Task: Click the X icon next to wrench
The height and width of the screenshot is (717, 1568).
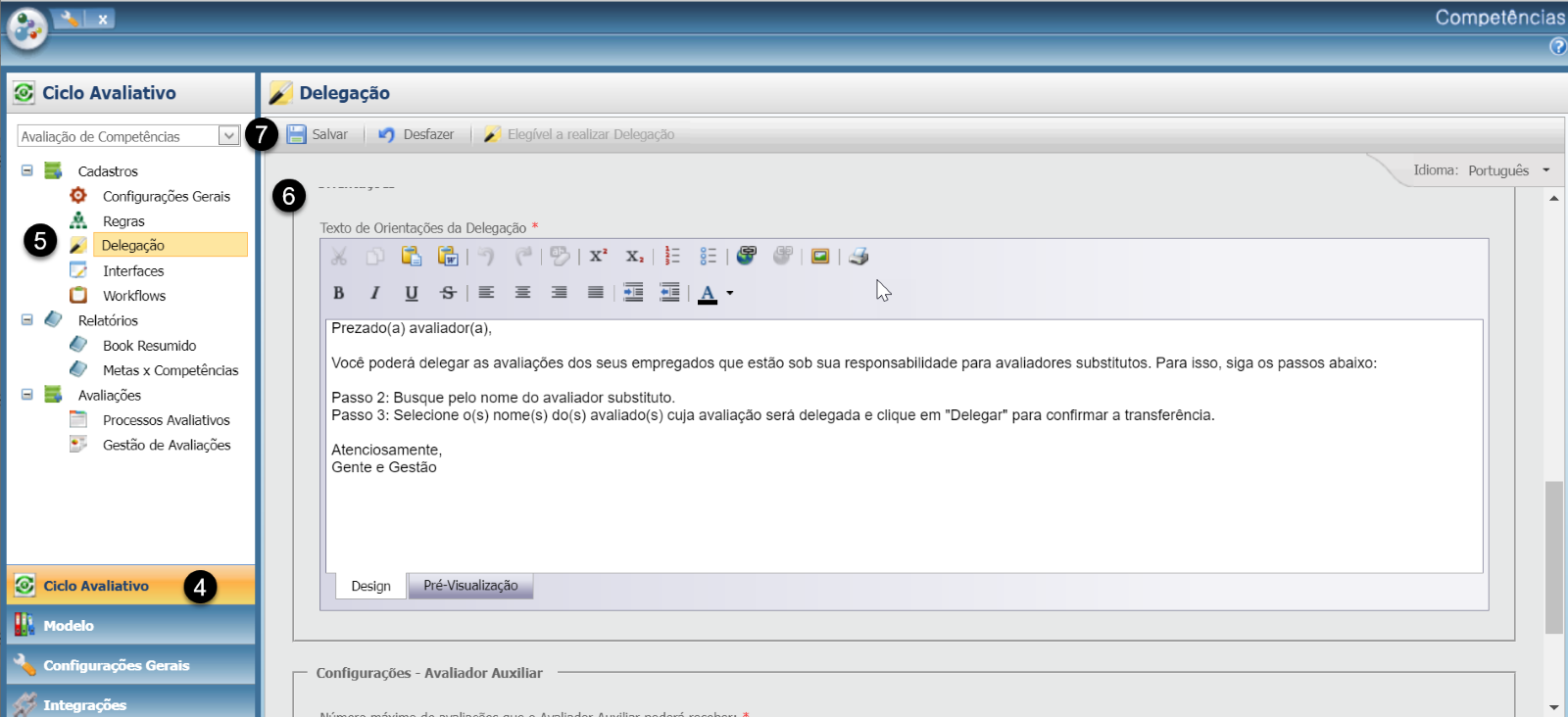Action: click(x=102, y=19)
